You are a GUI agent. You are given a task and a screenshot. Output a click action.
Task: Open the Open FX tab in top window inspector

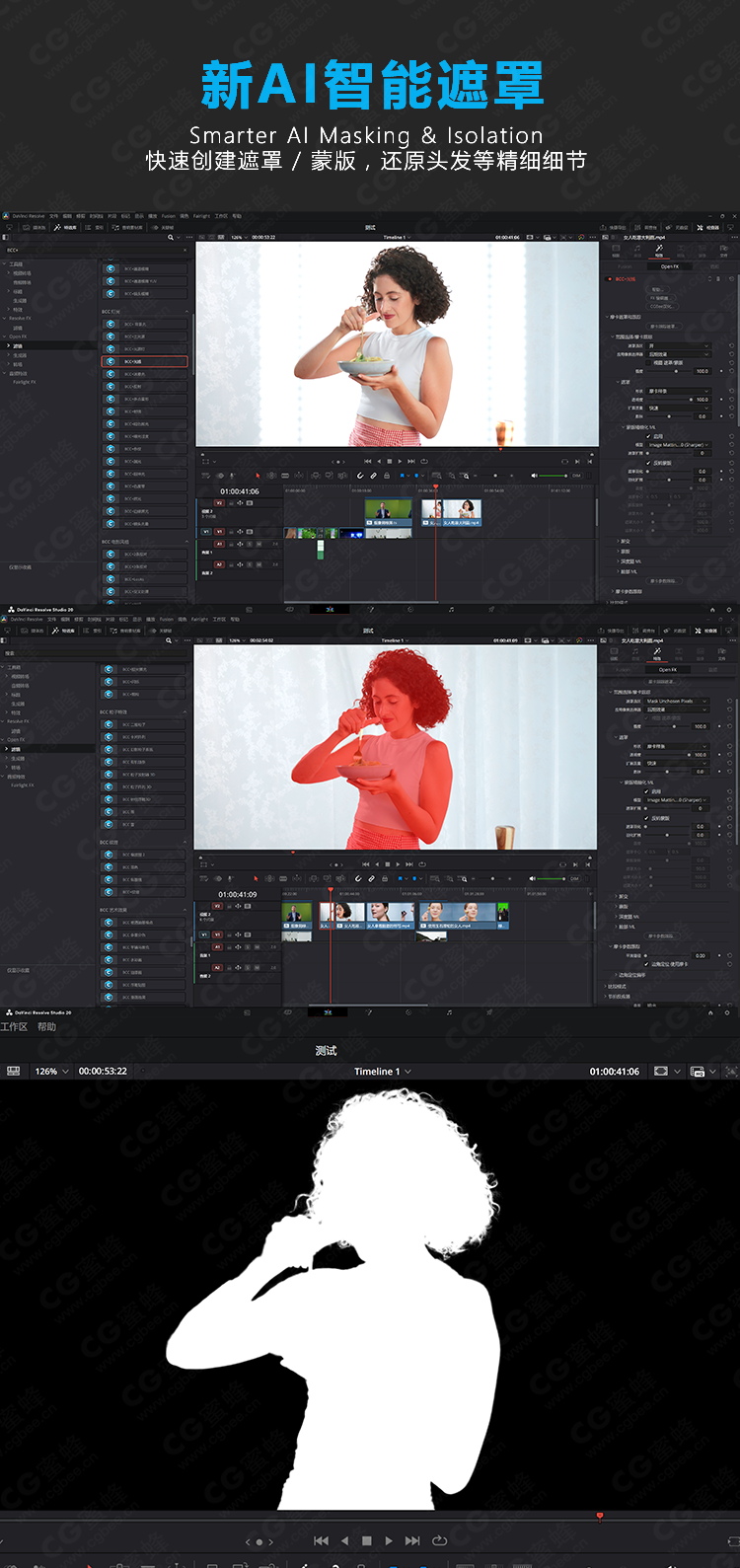tap(670, 266)
